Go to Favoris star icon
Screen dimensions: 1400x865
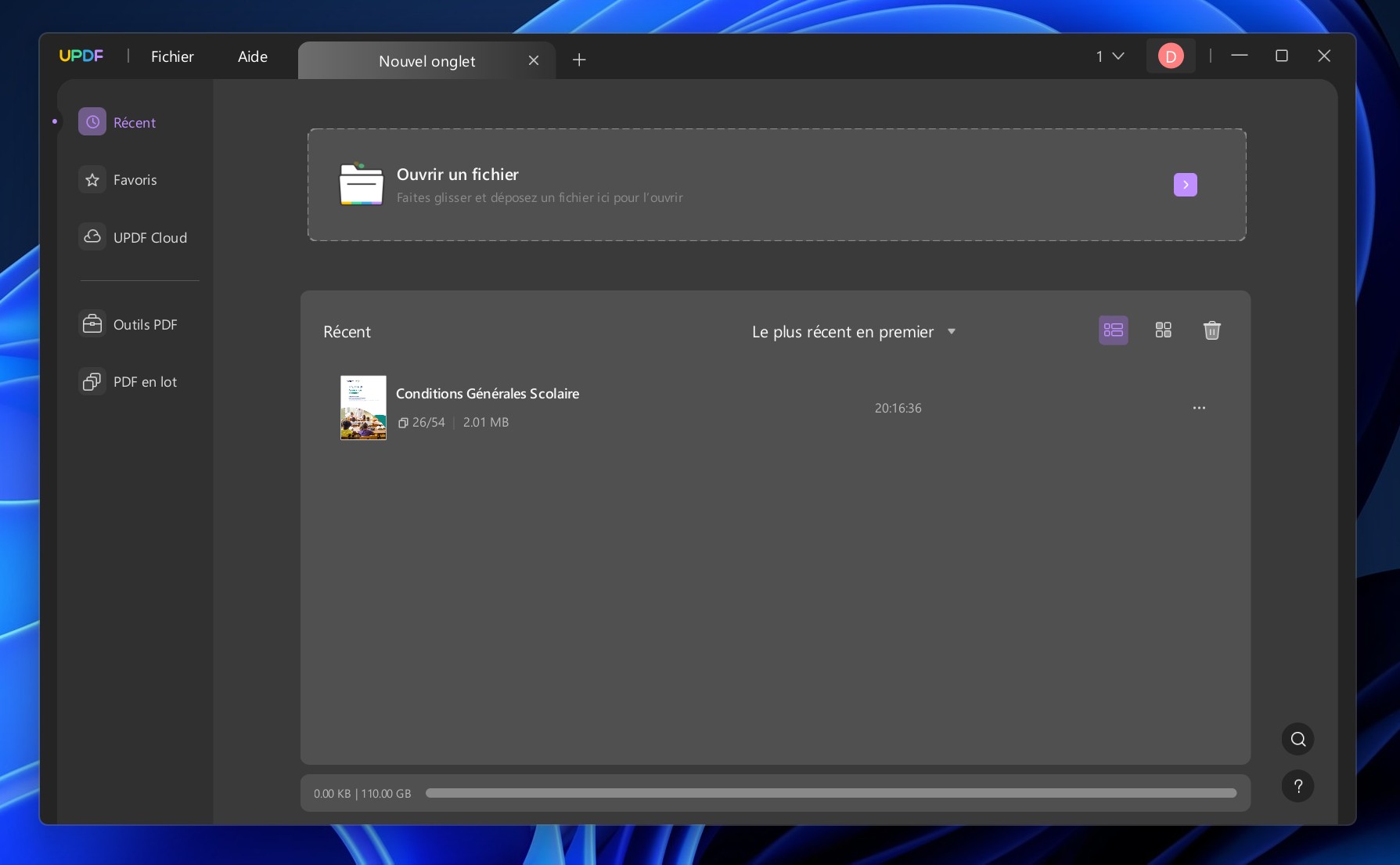click(92, 180)
